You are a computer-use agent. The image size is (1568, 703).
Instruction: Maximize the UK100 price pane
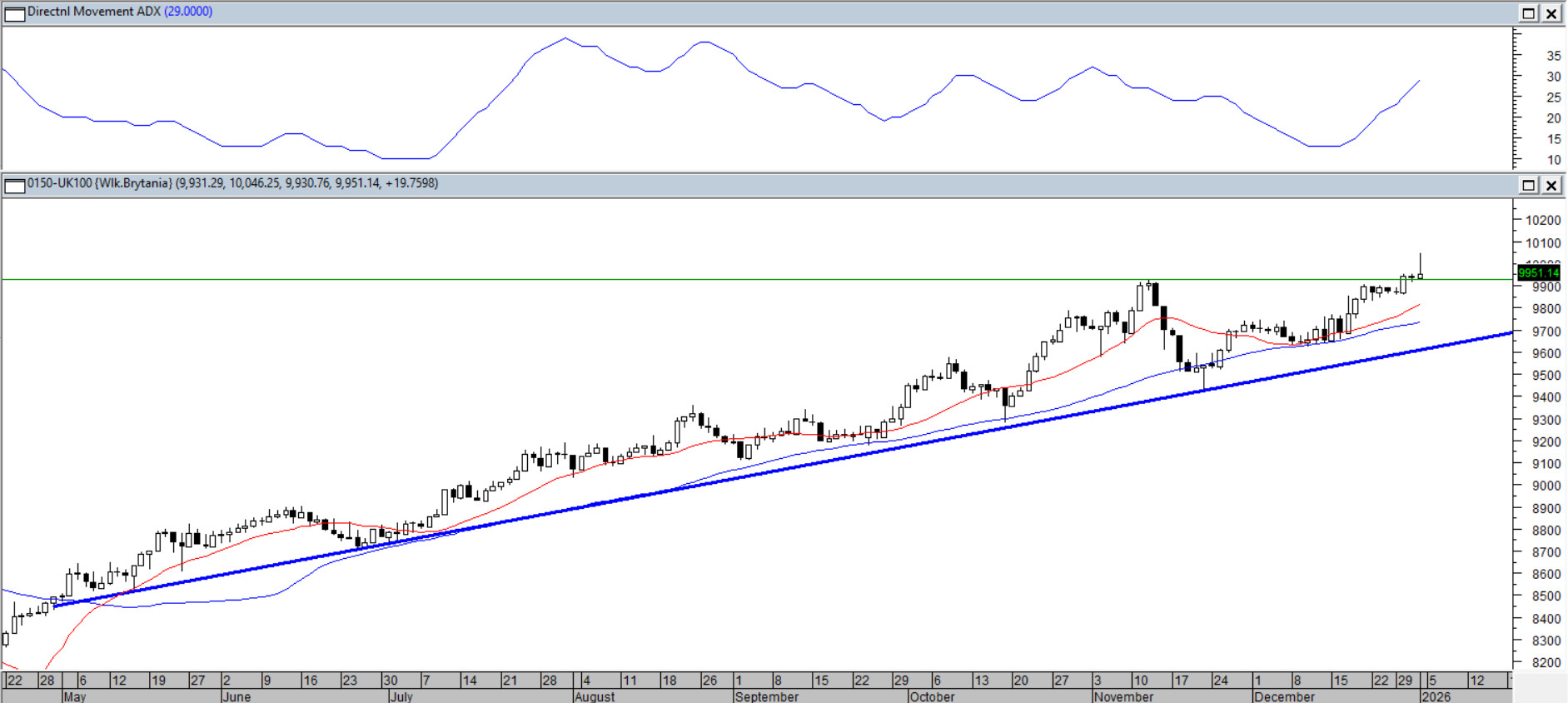point(1529,185)
